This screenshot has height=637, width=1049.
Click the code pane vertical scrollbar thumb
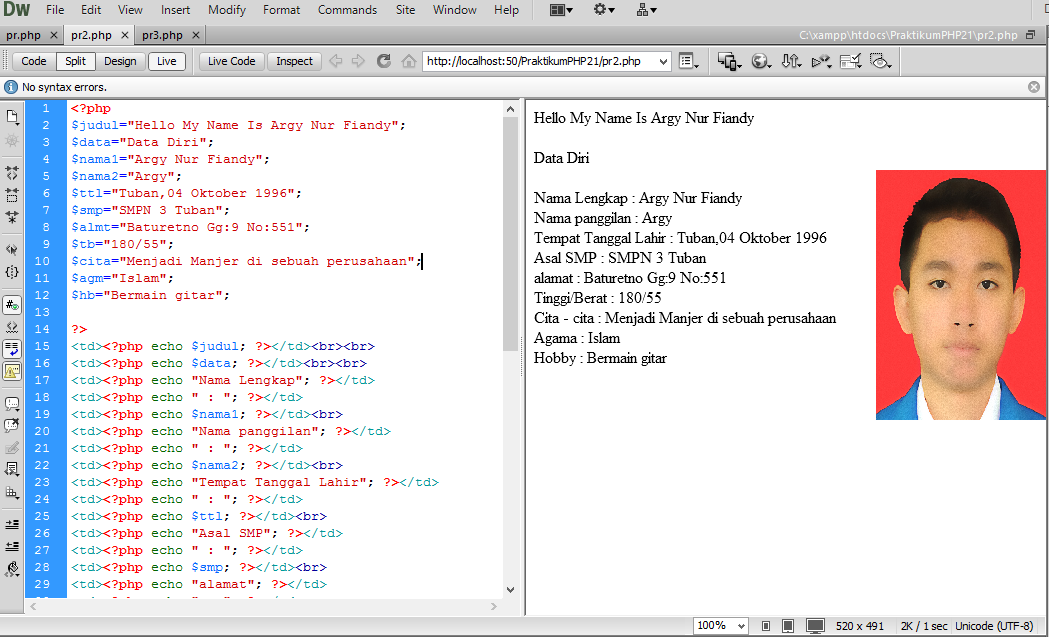click(510, 234)
